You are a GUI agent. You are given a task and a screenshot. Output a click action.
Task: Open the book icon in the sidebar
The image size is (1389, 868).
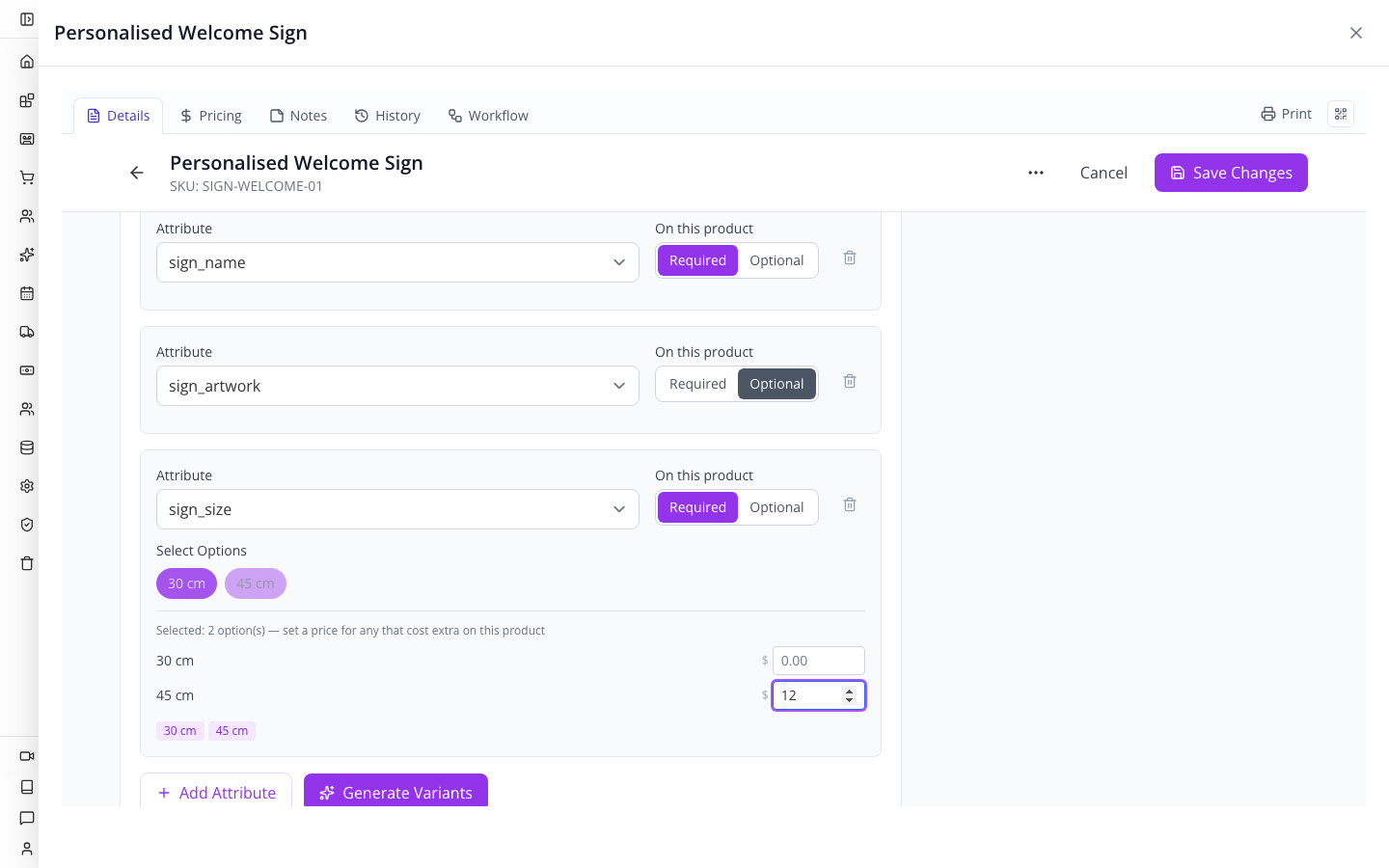tap(27, 787)
